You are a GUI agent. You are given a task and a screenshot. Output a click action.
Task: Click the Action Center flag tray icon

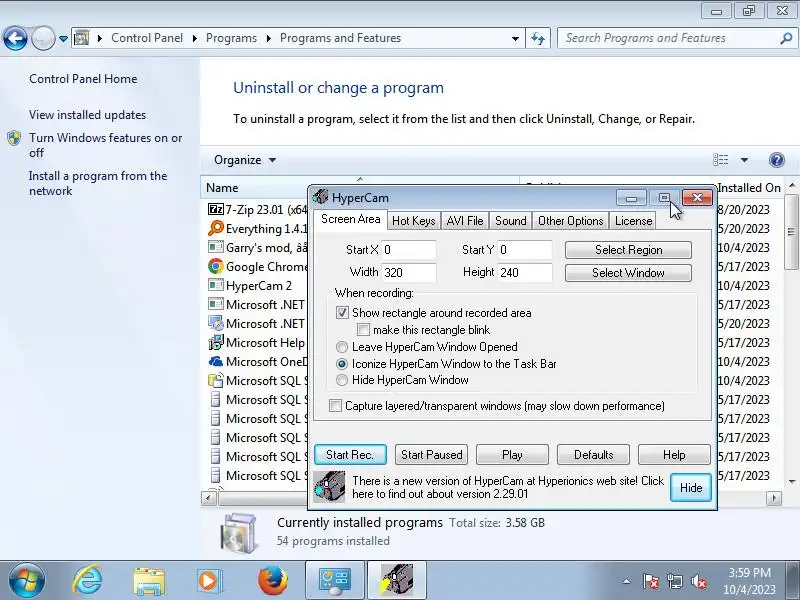(651, 581)
